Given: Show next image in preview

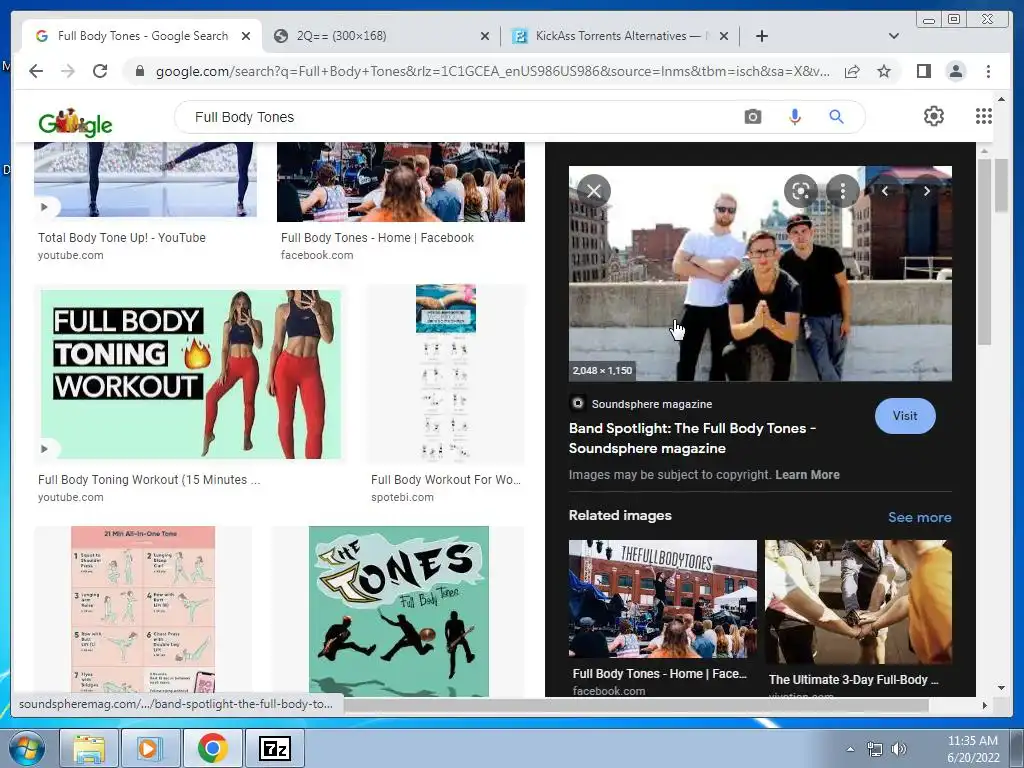Looking at the screenshot, I should (x=926, y=191).
